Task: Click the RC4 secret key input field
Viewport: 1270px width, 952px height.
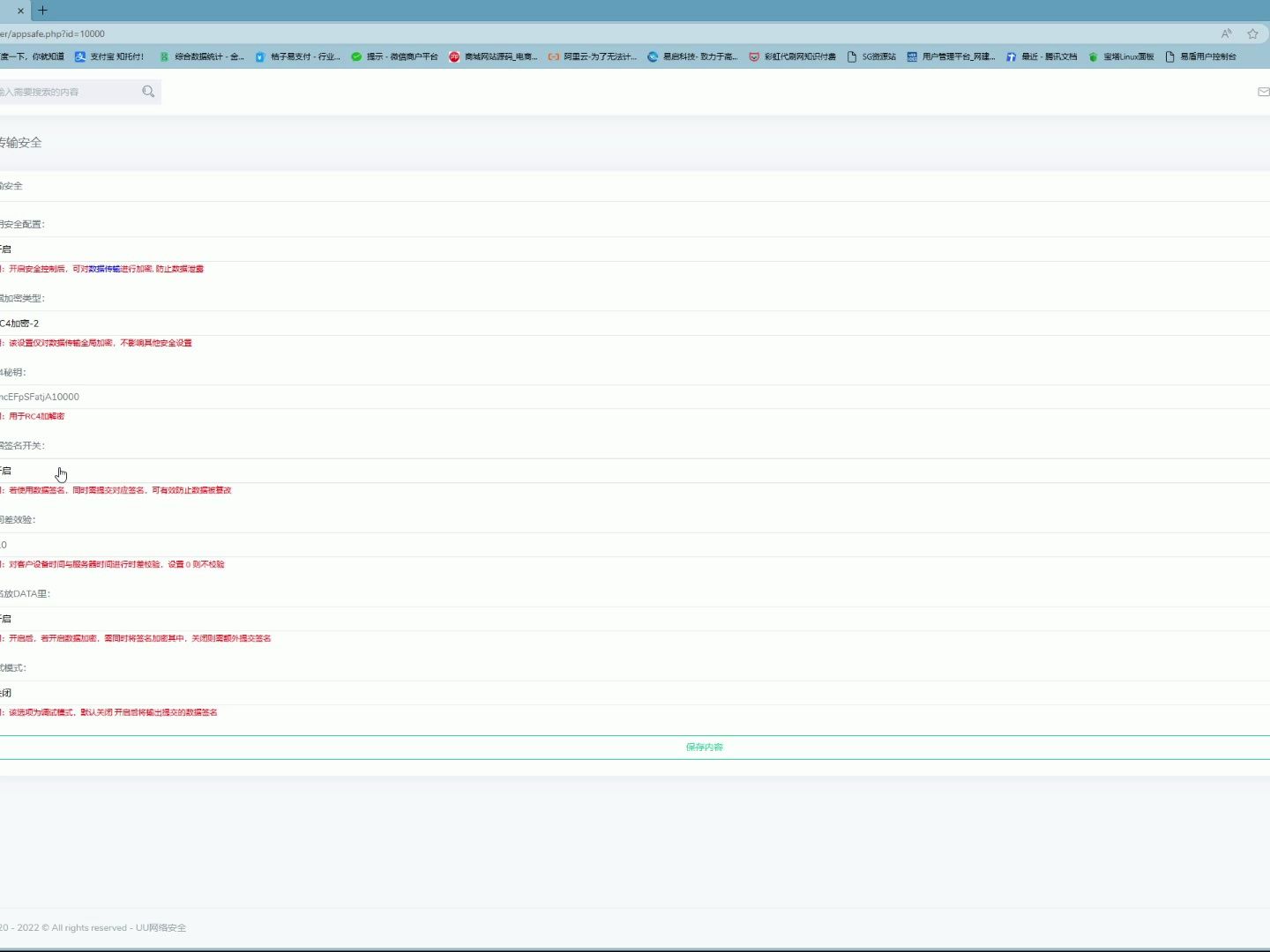Action: click(x=635, y=397)
